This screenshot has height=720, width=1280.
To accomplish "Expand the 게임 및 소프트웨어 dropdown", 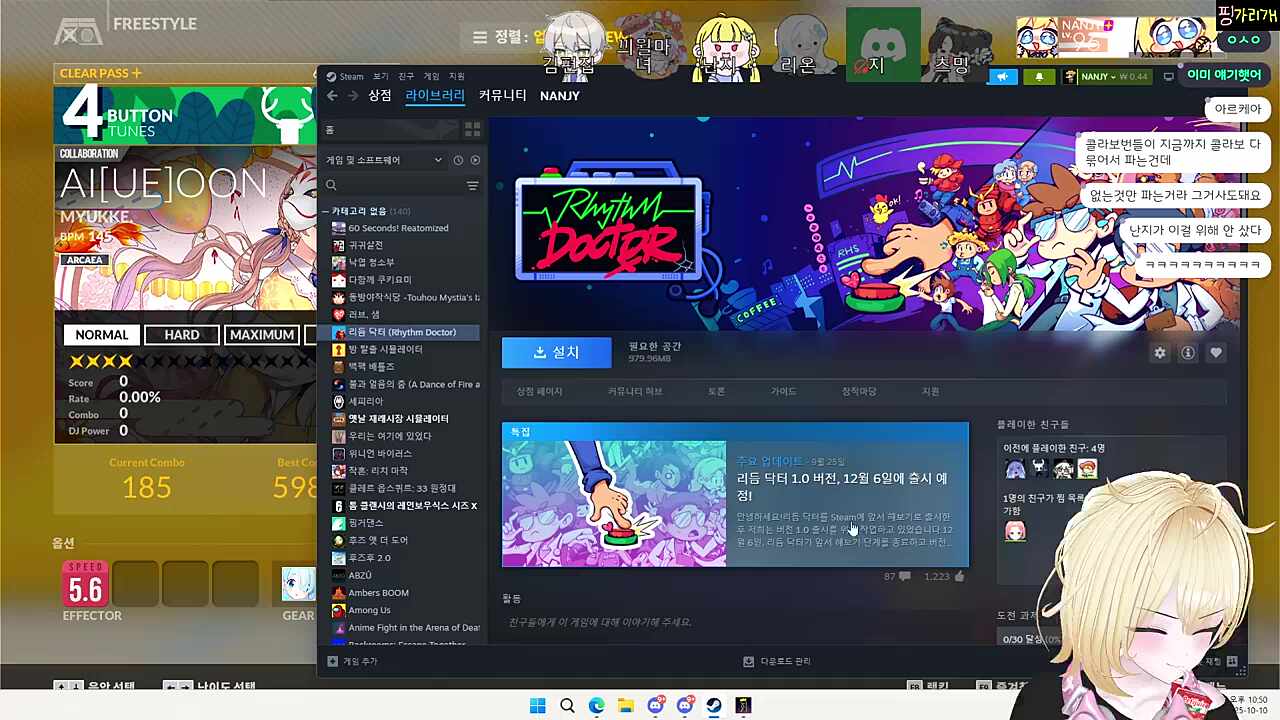I will (438, 160).
